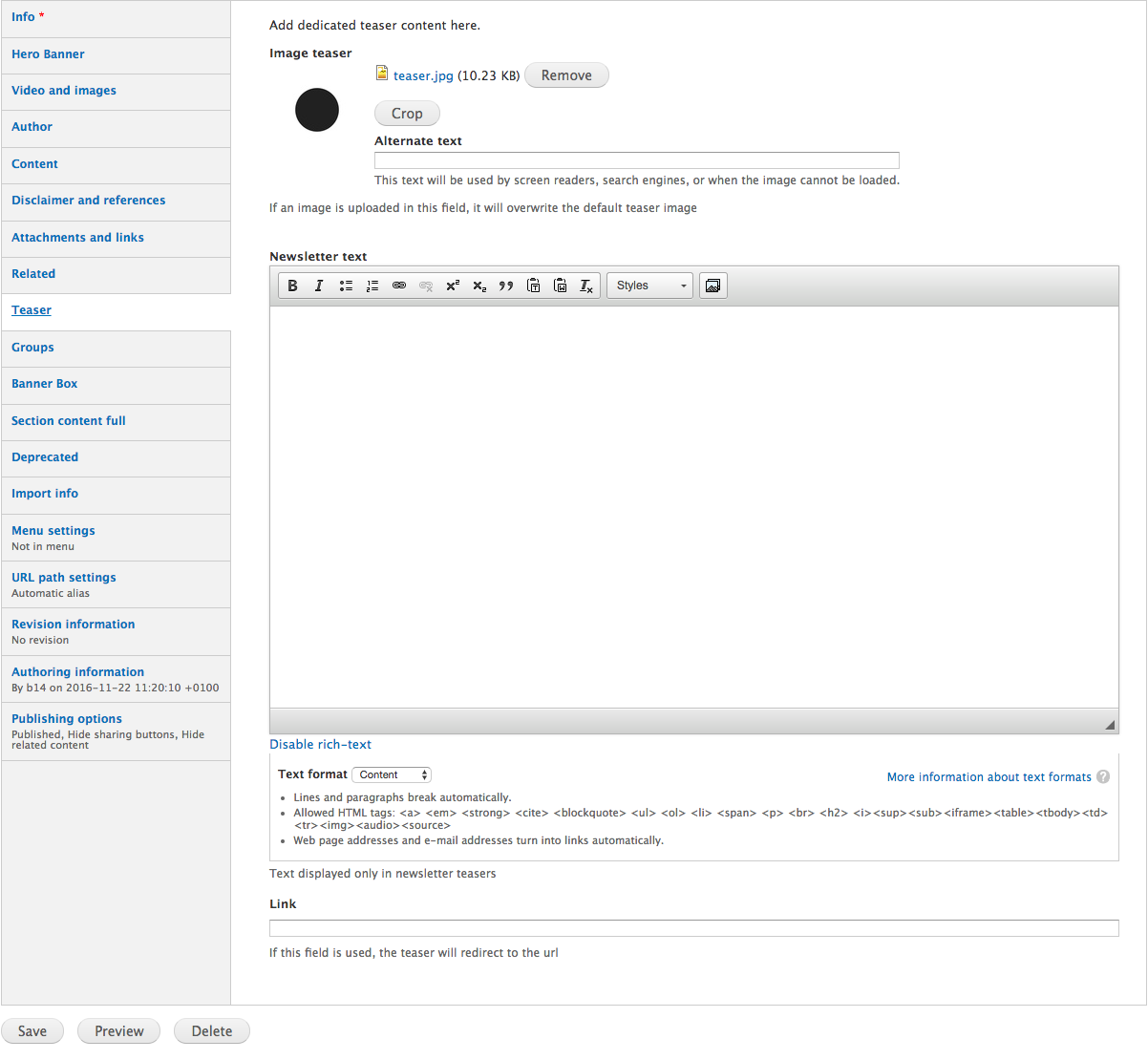Open the Publishing options tab
Viewport: 1148px width, 1060px height.
tap(67, 719)
